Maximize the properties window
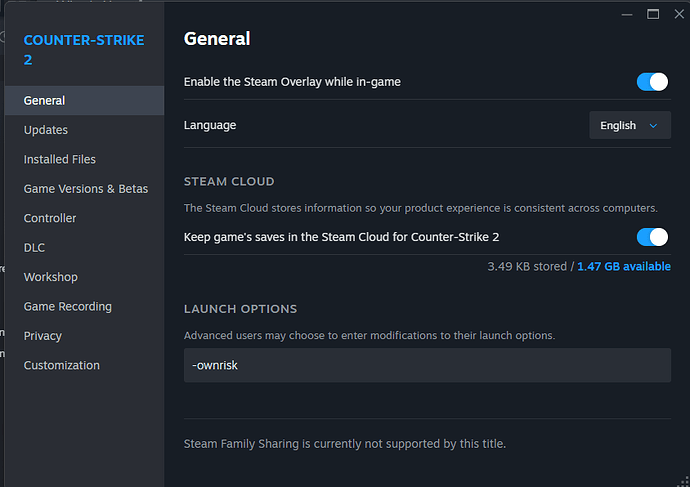The width and height of the screenshot is (690, 487). pyautogui.click(x=653, y=14)
